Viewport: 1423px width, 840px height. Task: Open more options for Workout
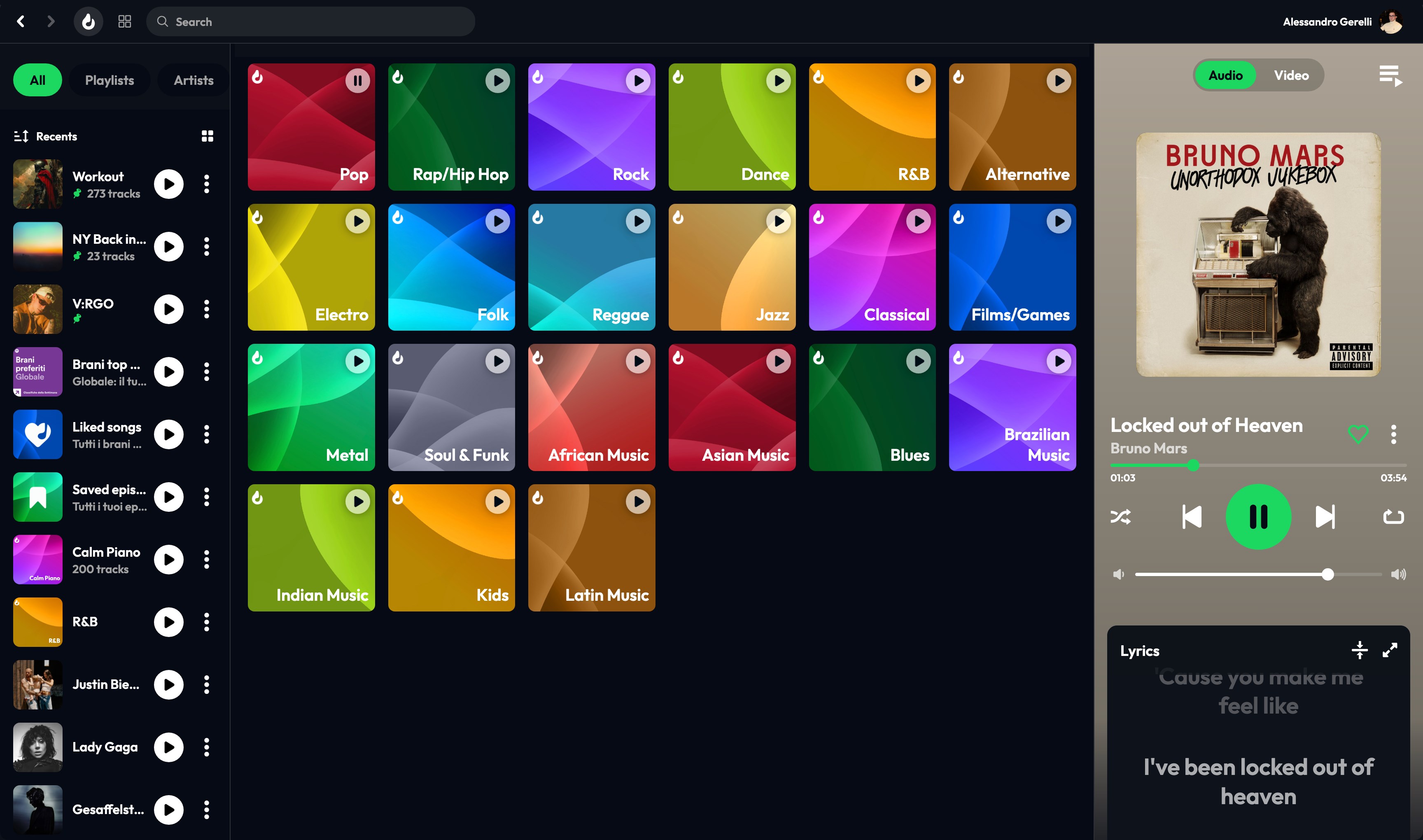[x=207, y=184]
